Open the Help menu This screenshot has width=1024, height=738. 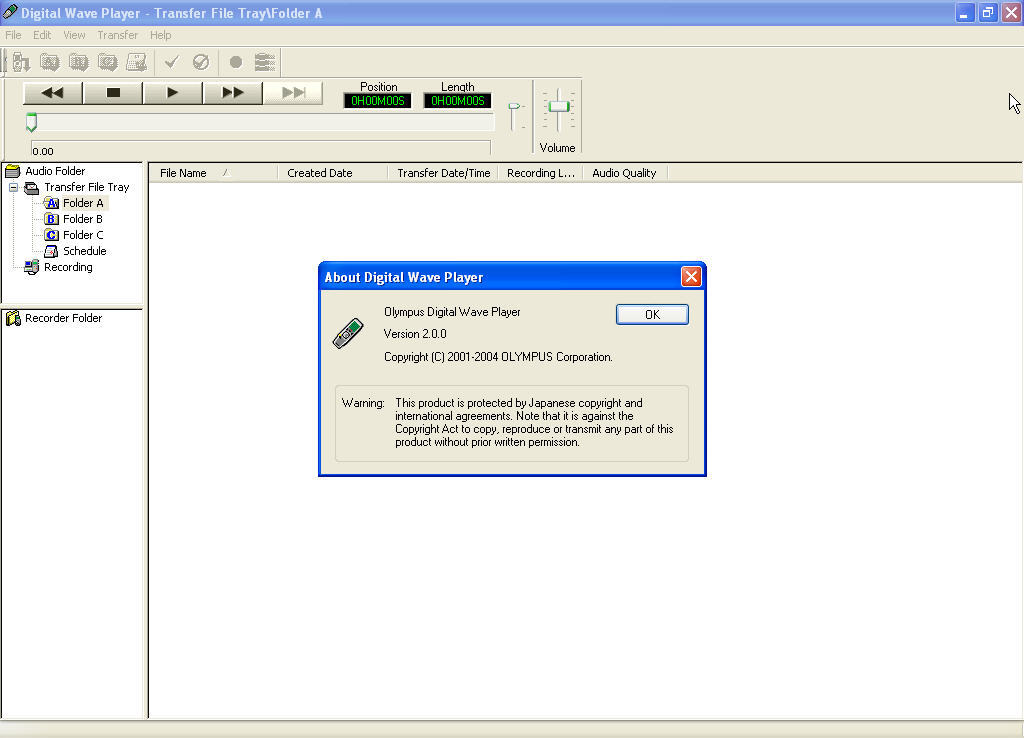click(160, 35)
